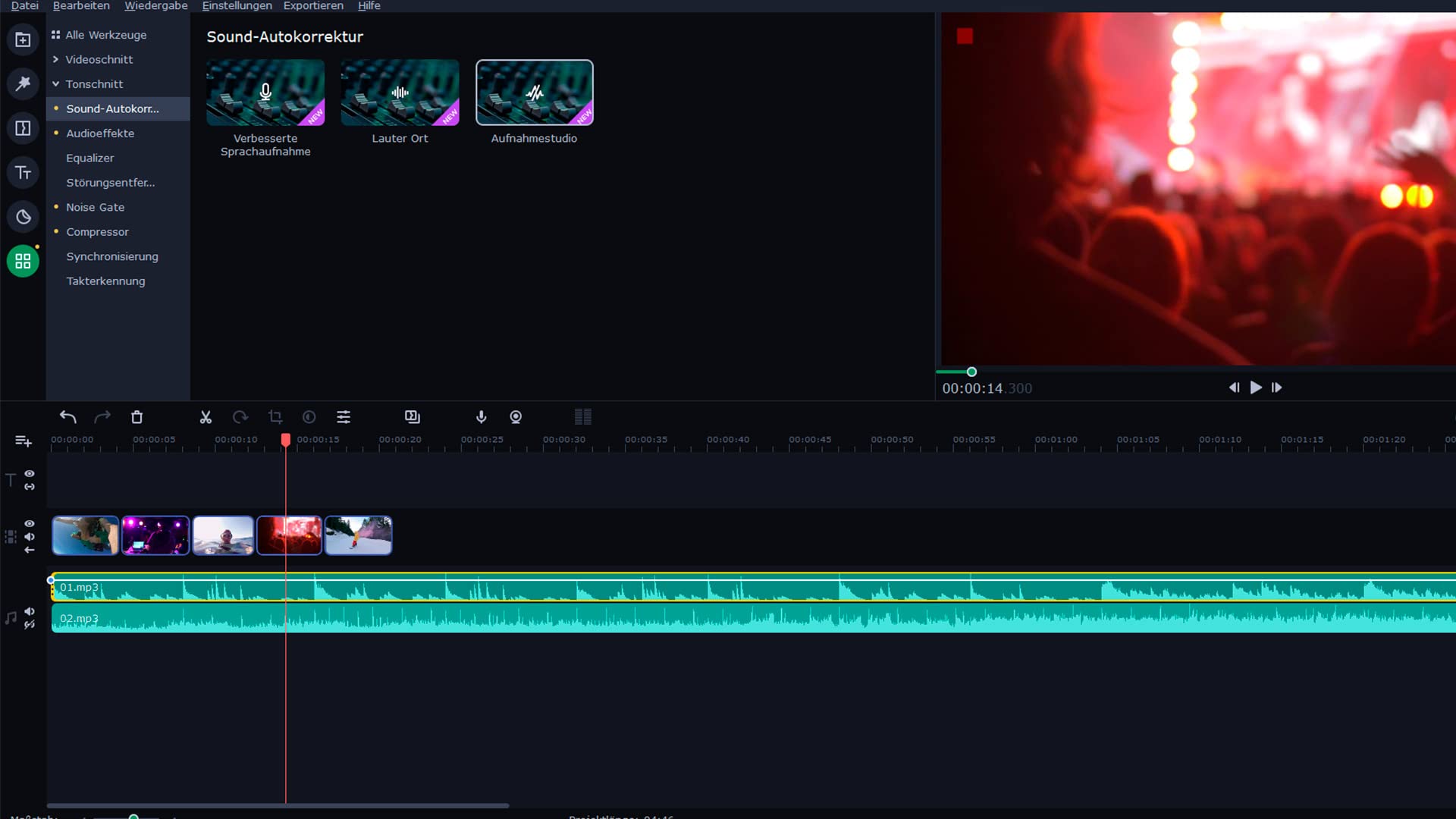Redo the last undone action

102,417
